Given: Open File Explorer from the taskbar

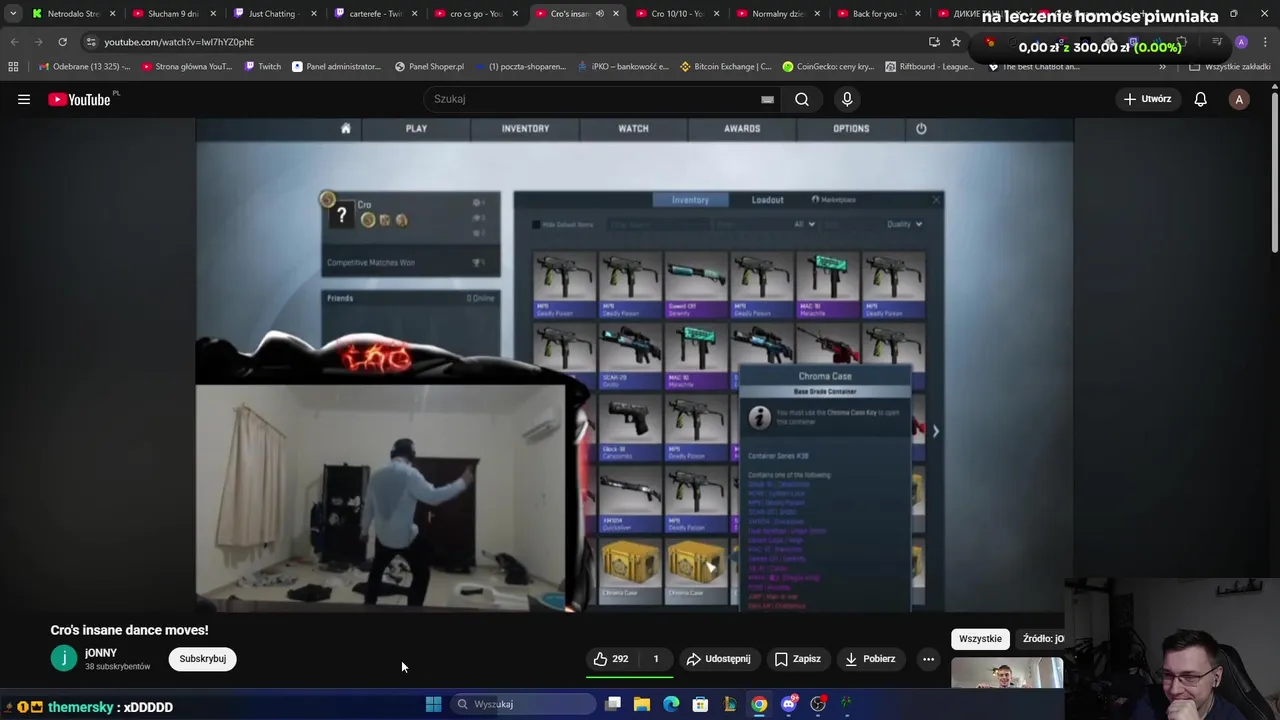Looking at the screenshot, I should point(642,704).
